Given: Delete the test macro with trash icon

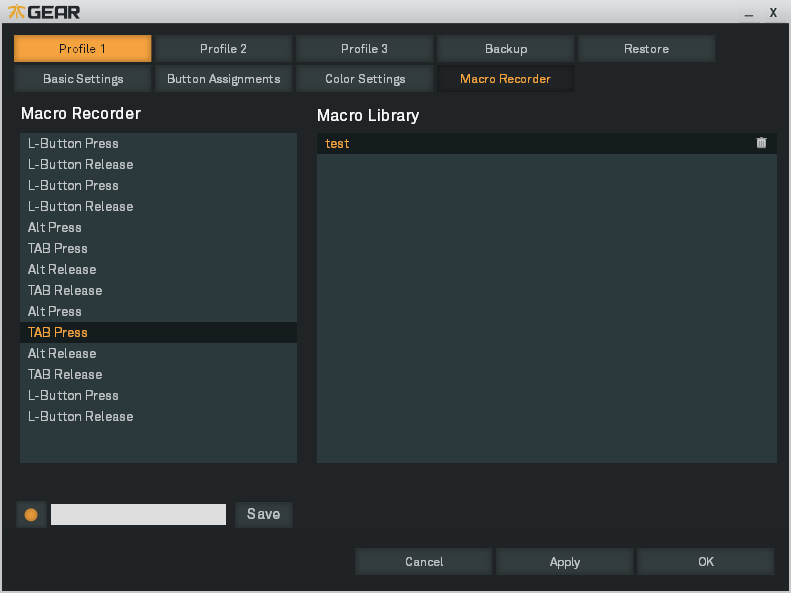Looking at the screenshot, I should point(761,144).
